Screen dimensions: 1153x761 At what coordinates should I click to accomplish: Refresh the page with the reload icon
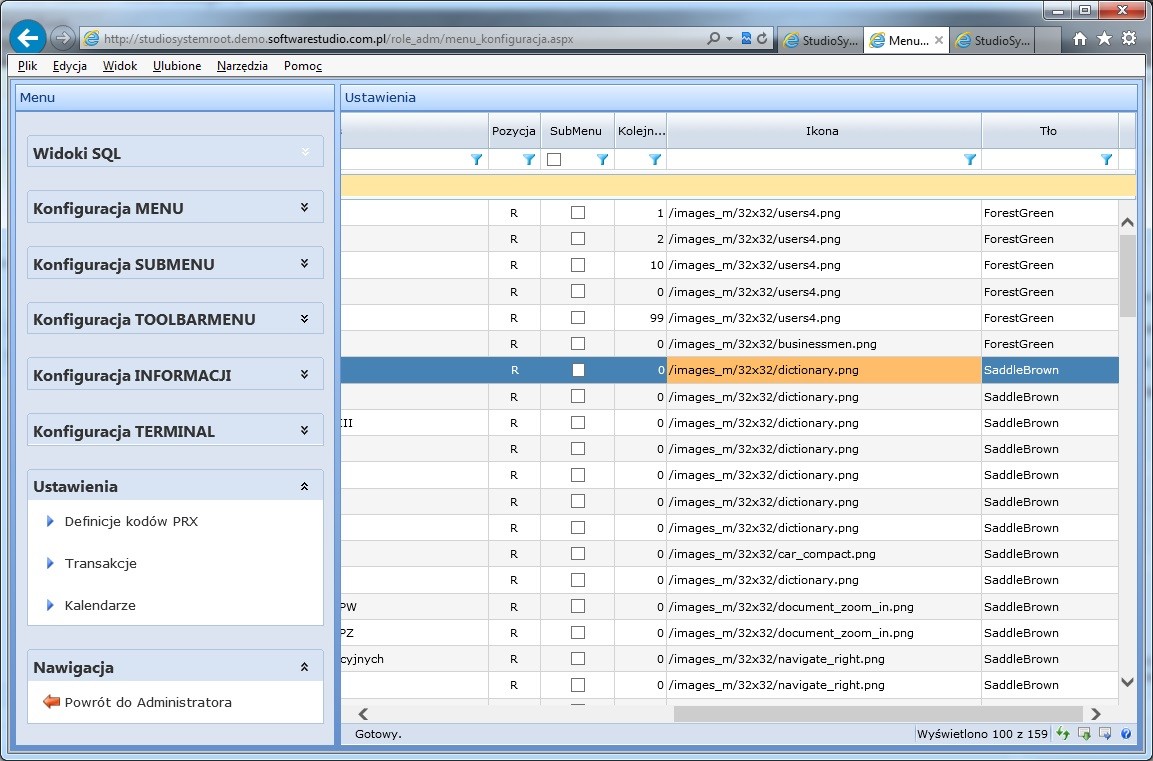click(x=763, y=39)
